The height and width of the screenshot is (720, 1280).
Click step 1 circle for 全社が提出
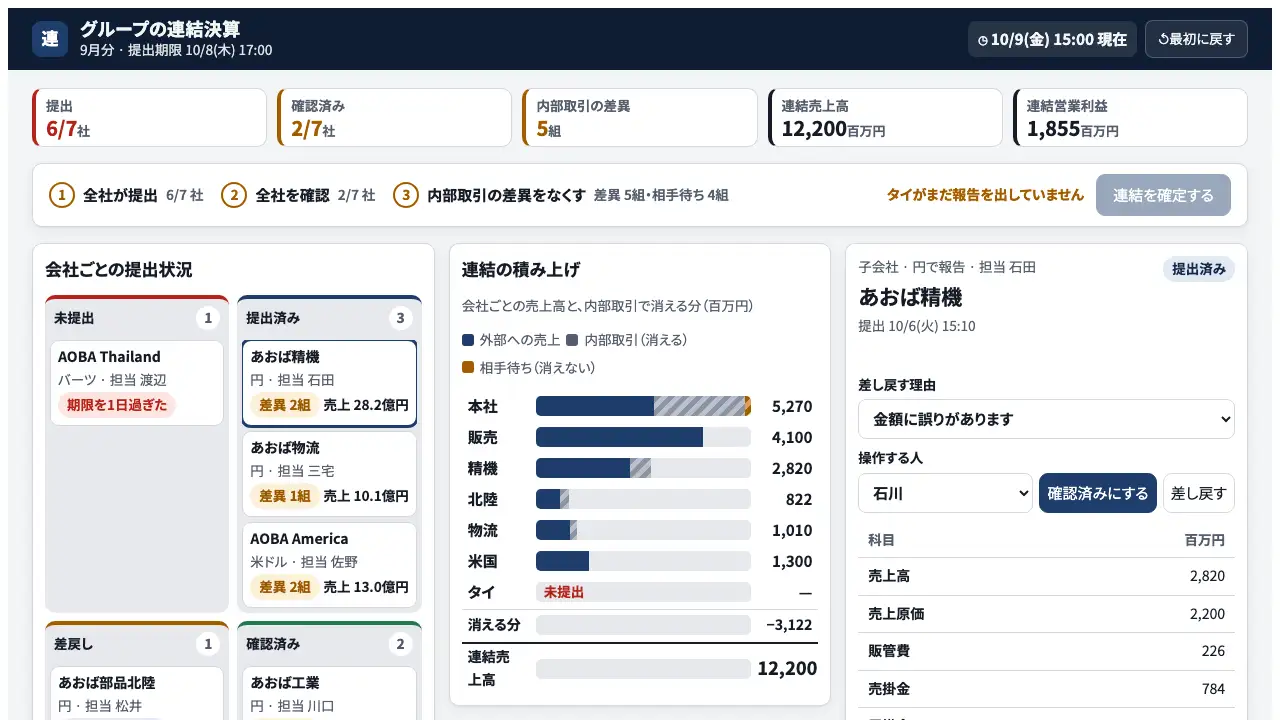pos(62,195)
